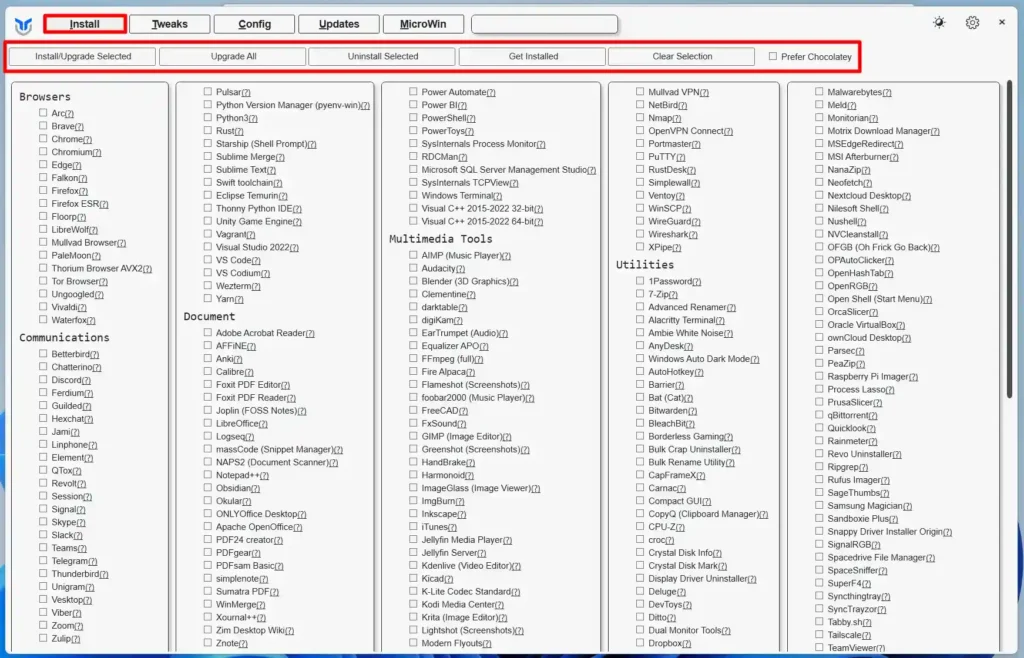Check the CPU-Z checkbox

pyautogui.click(x=640, y=526)
